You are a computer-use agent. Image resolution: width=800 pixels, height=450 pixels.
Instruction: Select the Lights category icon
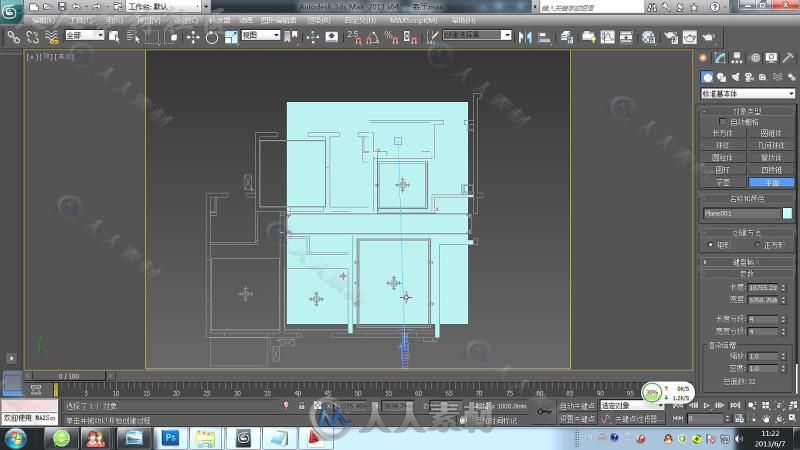pyautogui.click(x=735, y=77)
